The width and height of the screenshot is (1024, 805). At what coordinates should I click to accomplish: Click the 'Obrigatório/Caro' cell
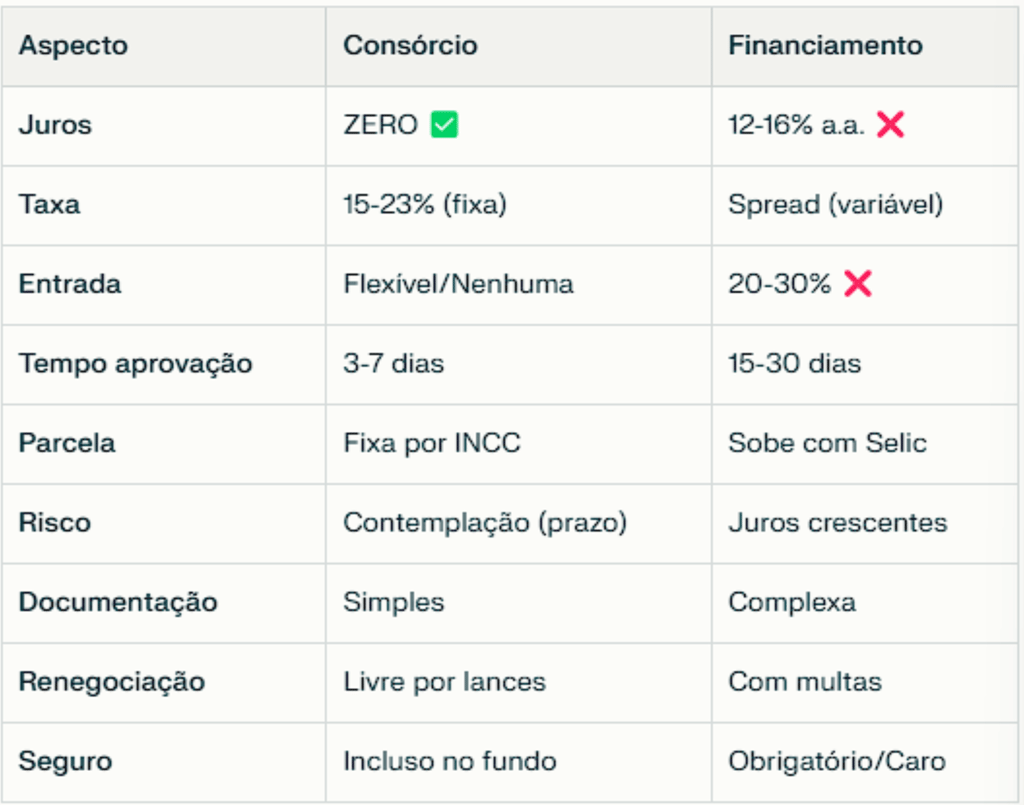(836, 761)
